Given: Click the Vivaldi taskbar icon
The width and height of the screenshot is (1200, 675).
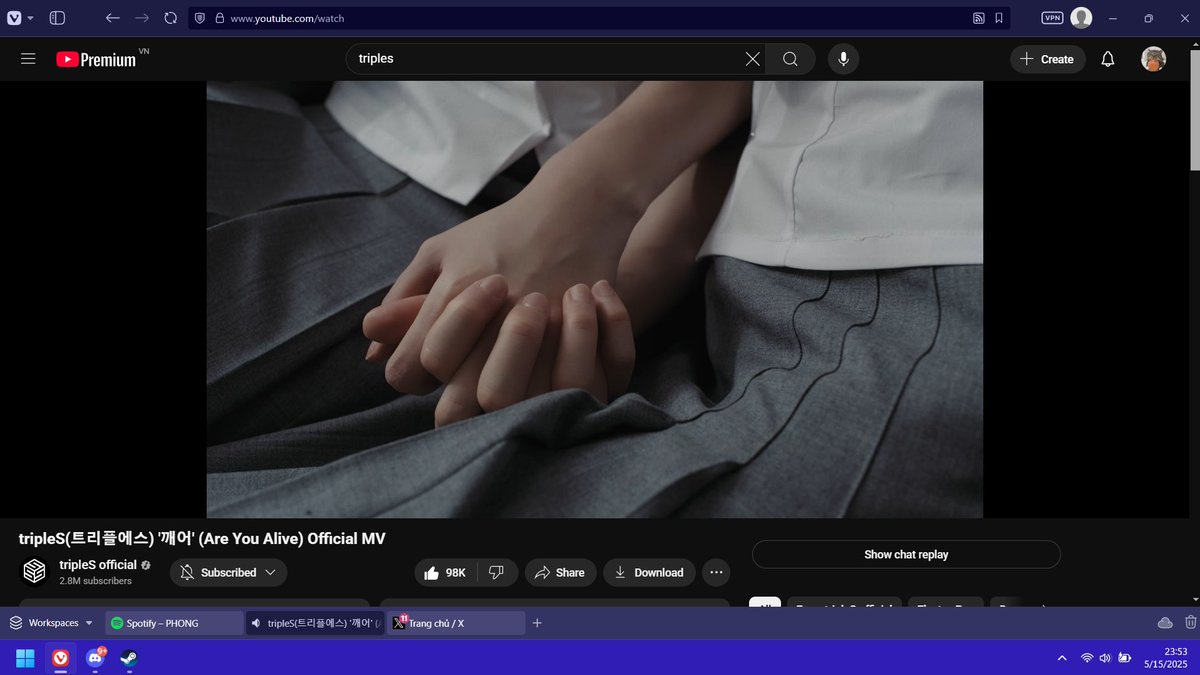Looking at the screenshot, I should click(60, 658).
